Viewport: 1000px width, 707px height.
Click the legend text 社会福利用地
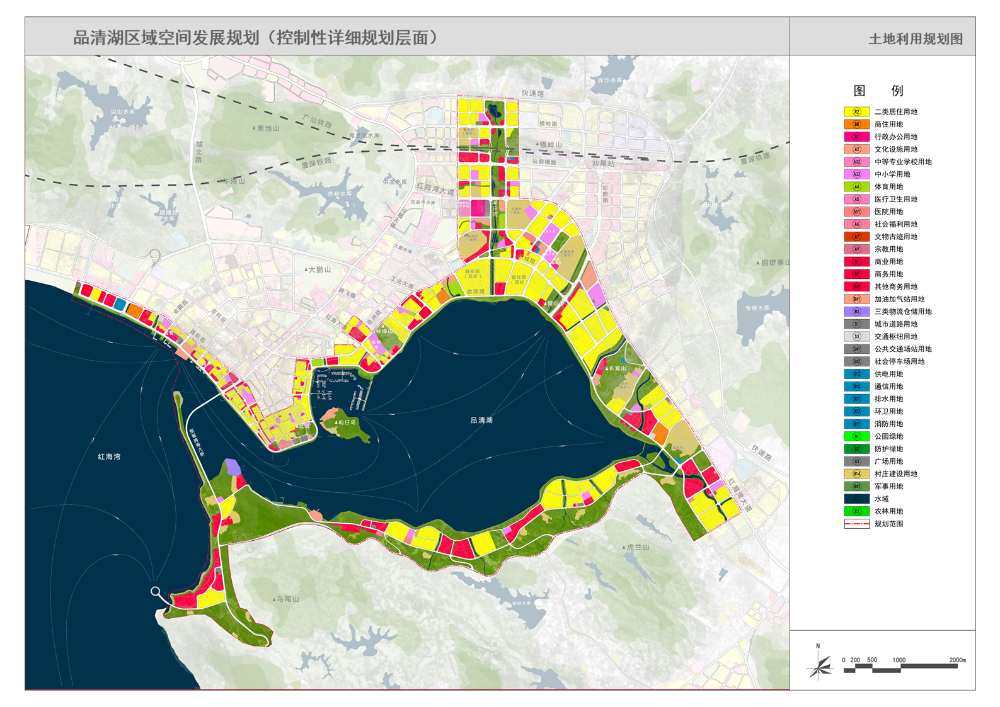(x=896, y=224)
